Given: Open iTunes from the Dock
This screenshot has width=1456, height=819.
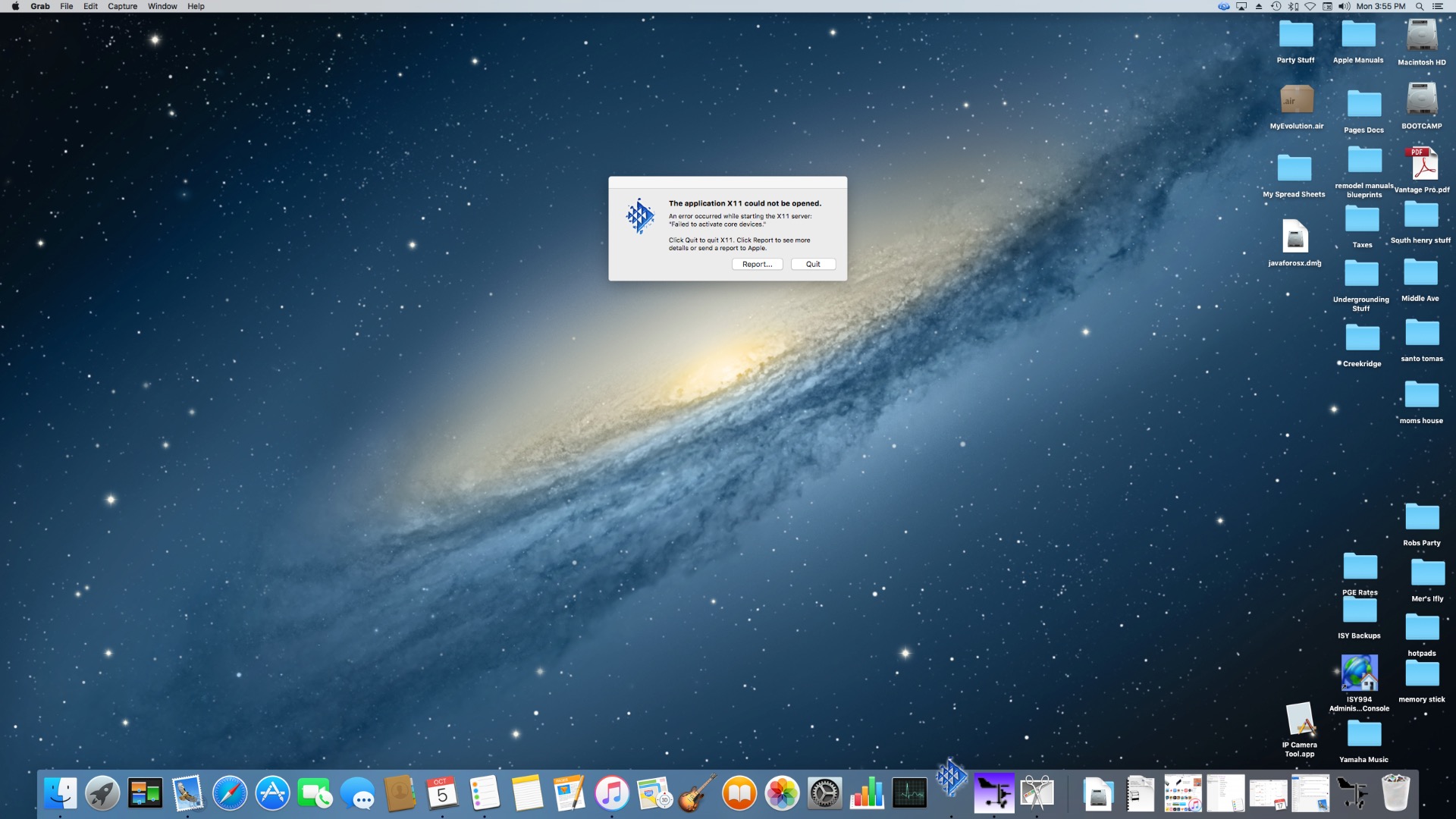Looking at the screenshot, I should click(612, 794).
